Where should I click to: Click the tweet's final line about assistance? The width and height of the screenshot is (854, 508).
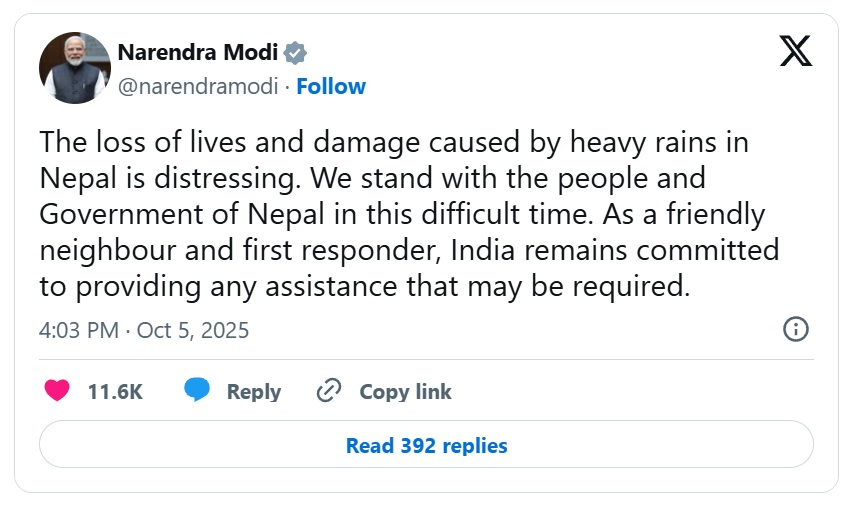(x=365, y=287)
